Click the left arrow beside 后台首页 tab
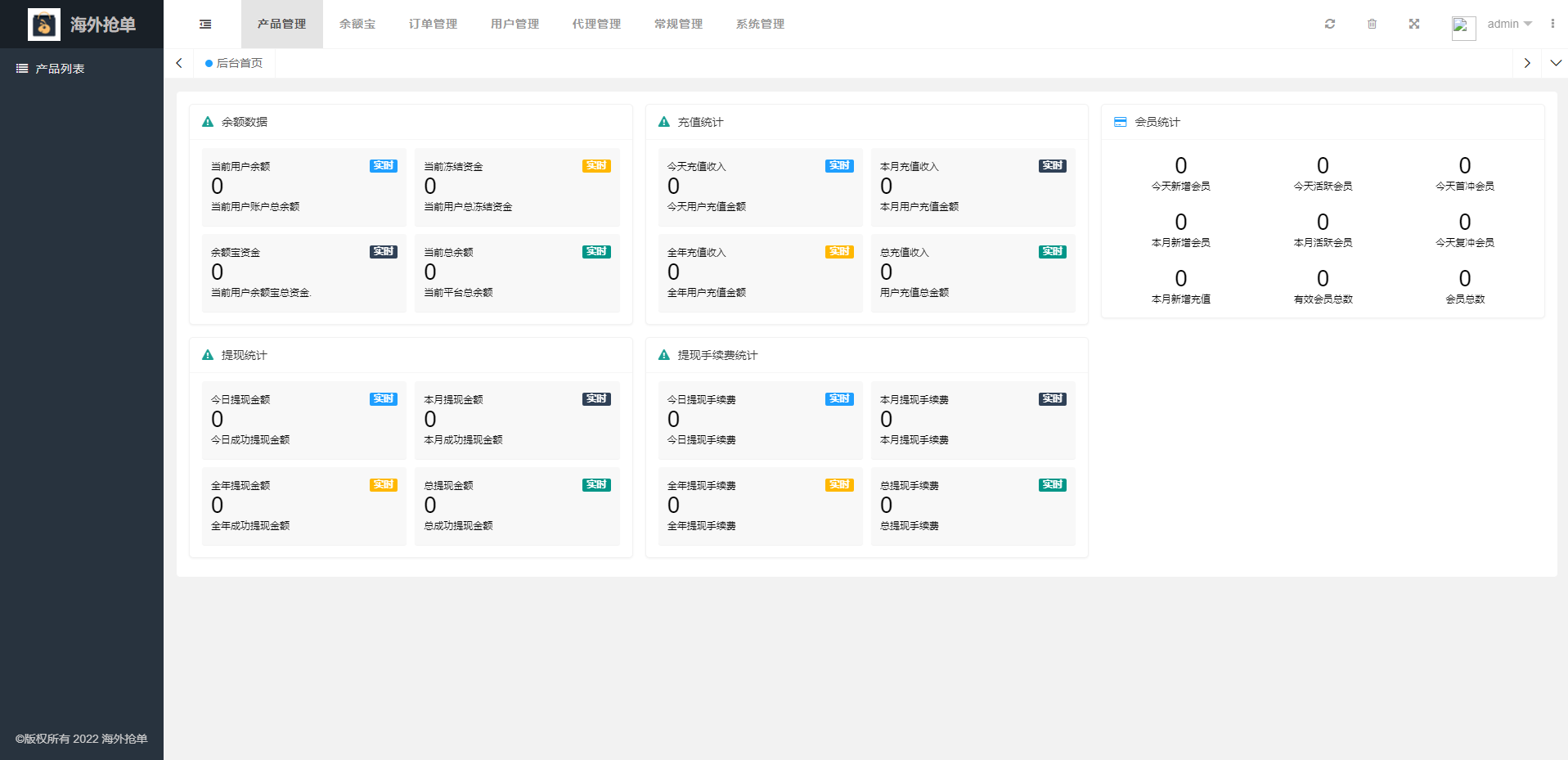The image size is (1568, 760). 178,63
